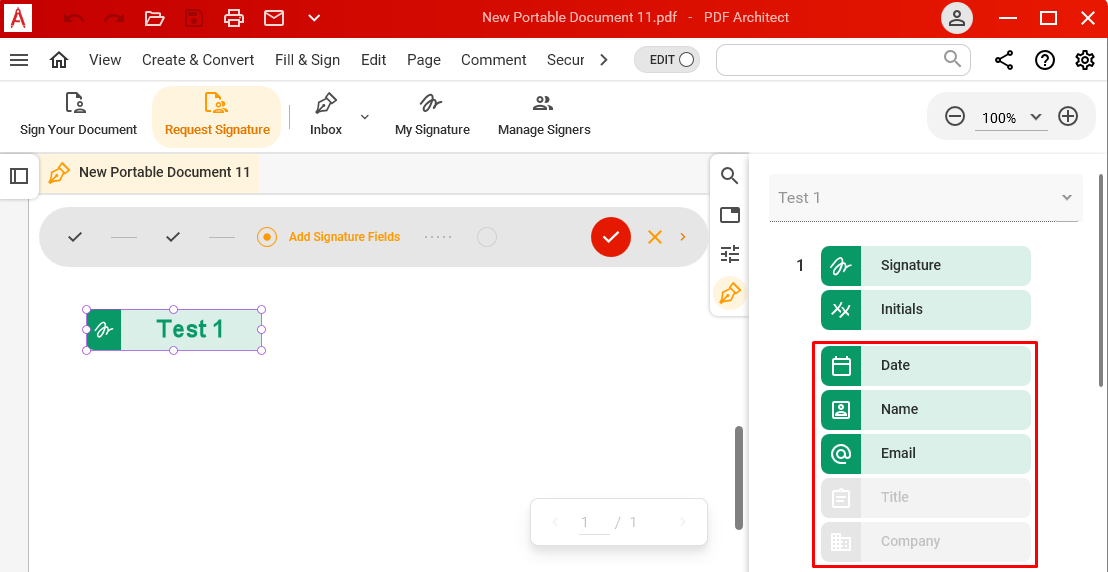The height and width of the screenshot is (572, 1108).
Task: Open the 100% zoom level dropdown
Action: 1011,118
